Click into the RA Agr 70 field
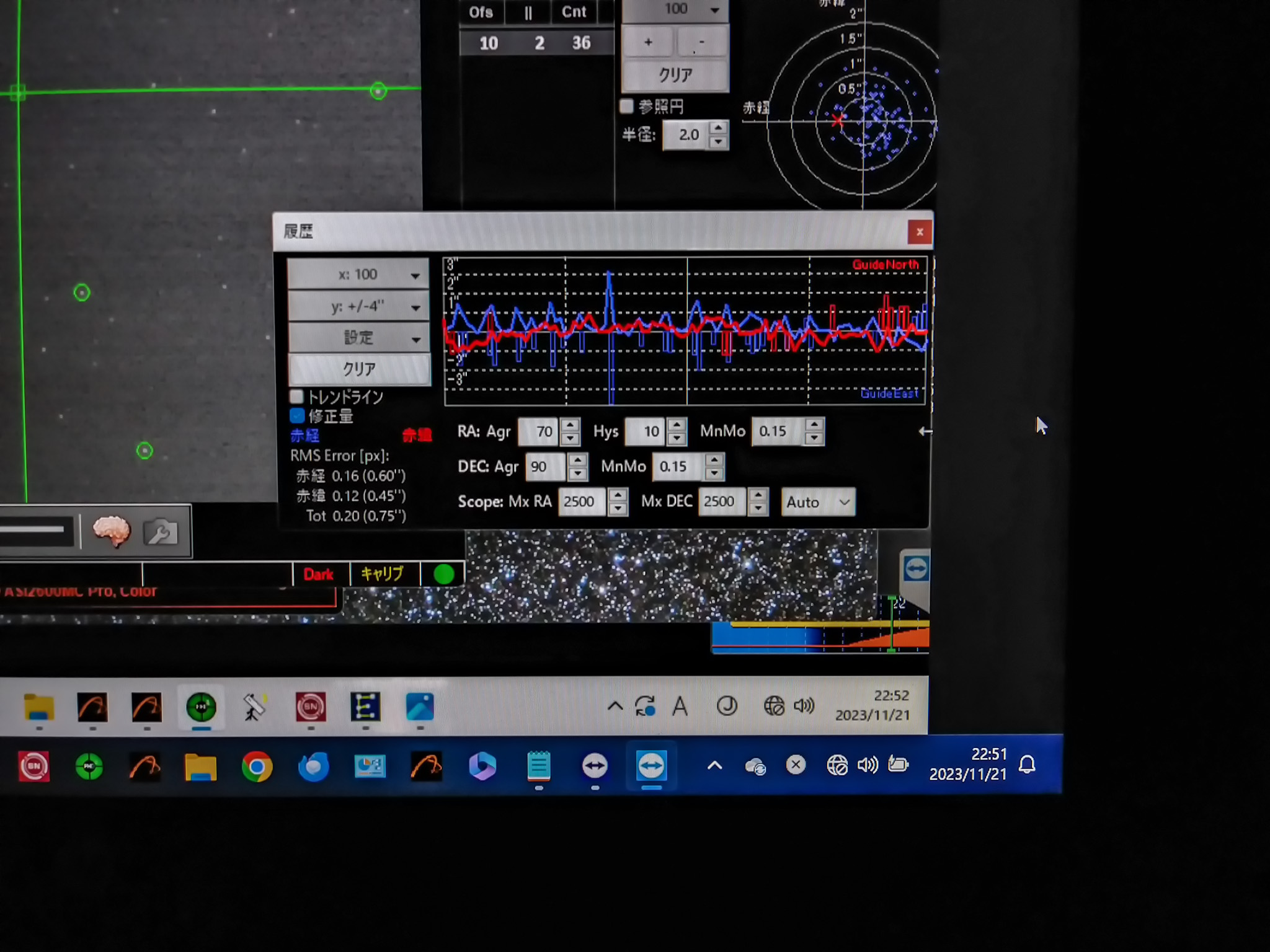 (x=540, y=431)
